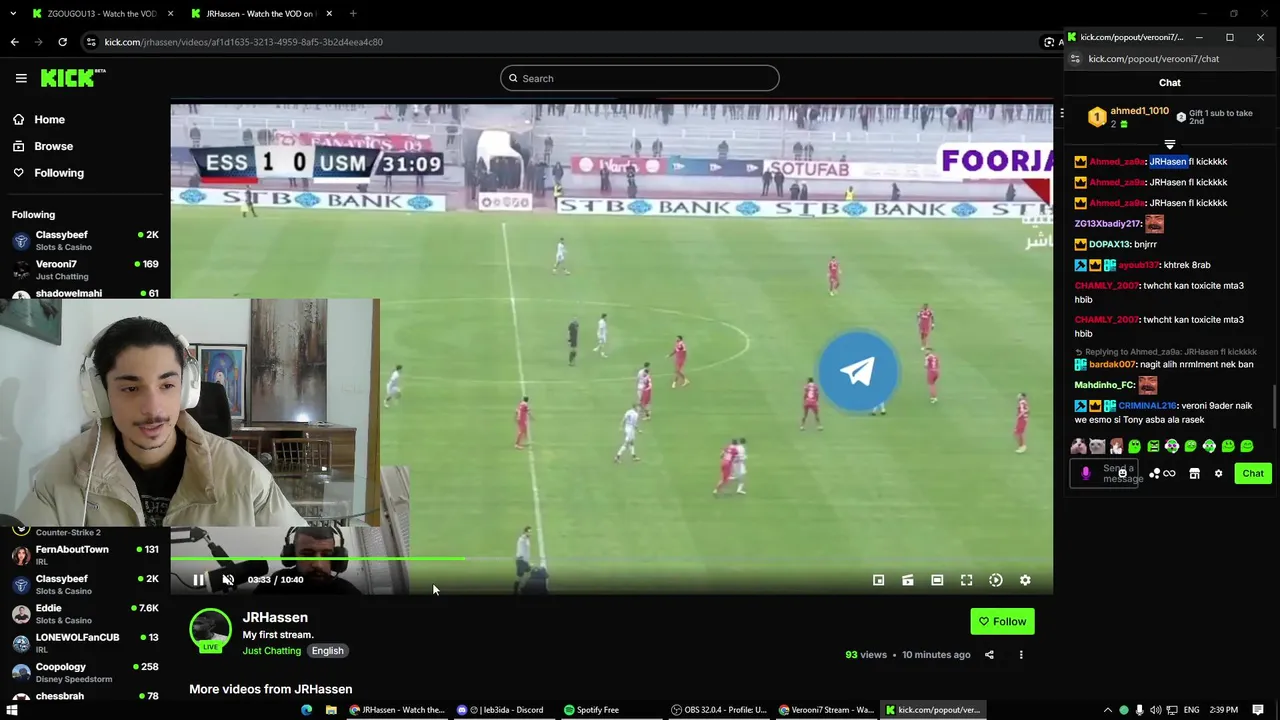Open popout chat site info icon
This screenshot has height=720, width=1280.
point(1075,59)
